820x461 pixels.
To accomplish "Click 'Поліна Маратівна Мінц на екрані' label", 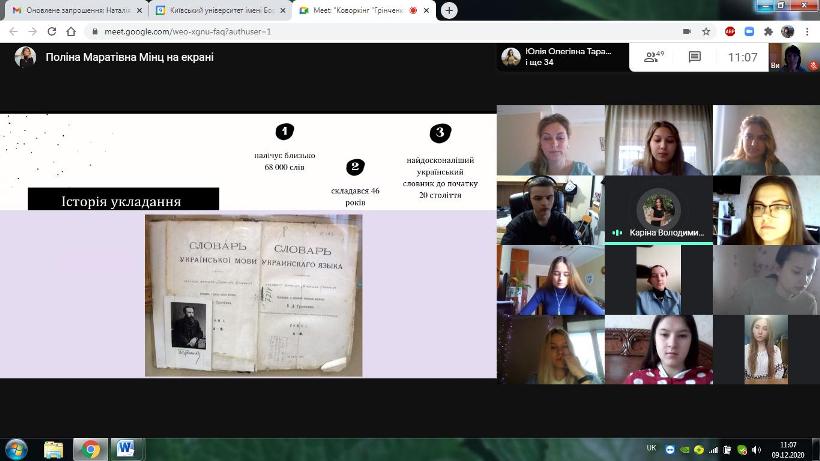I will [x=130, y=57].
